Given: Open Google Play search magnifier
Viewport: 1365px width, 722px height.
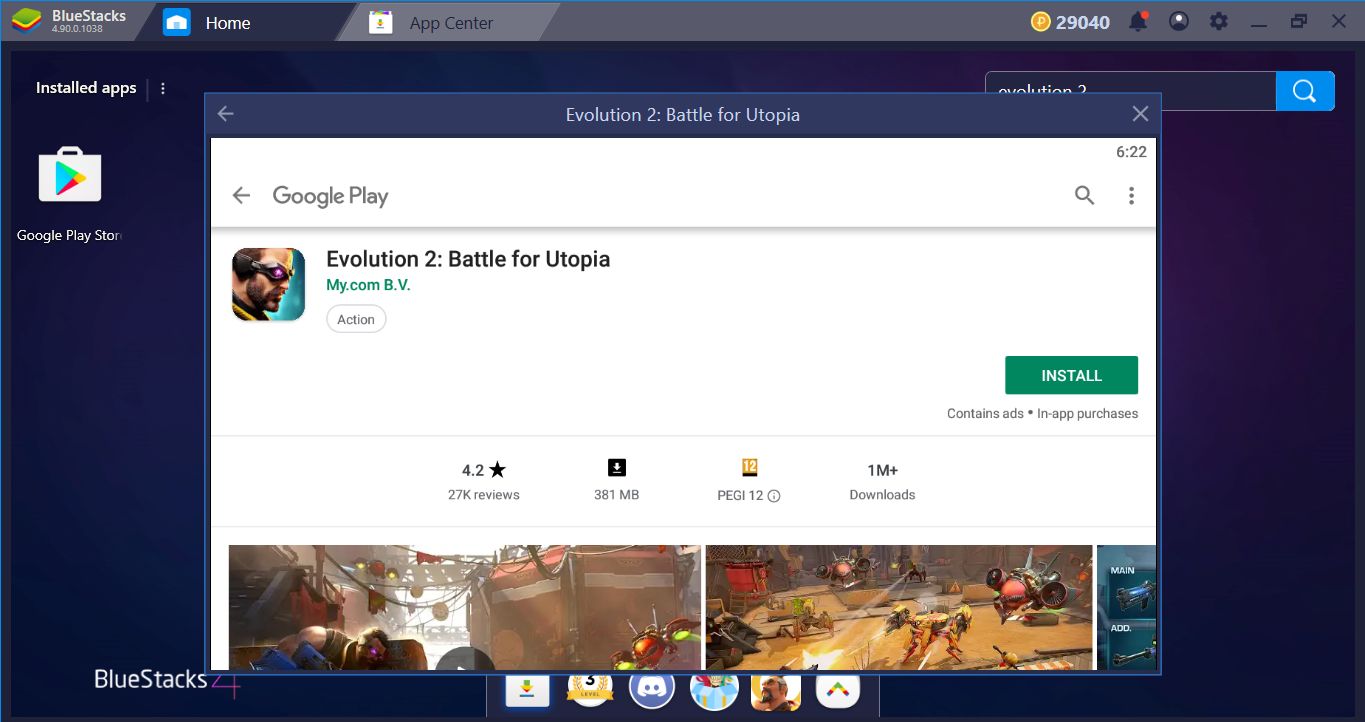Looking at the screenshot, I should [x=1085, y=196].
